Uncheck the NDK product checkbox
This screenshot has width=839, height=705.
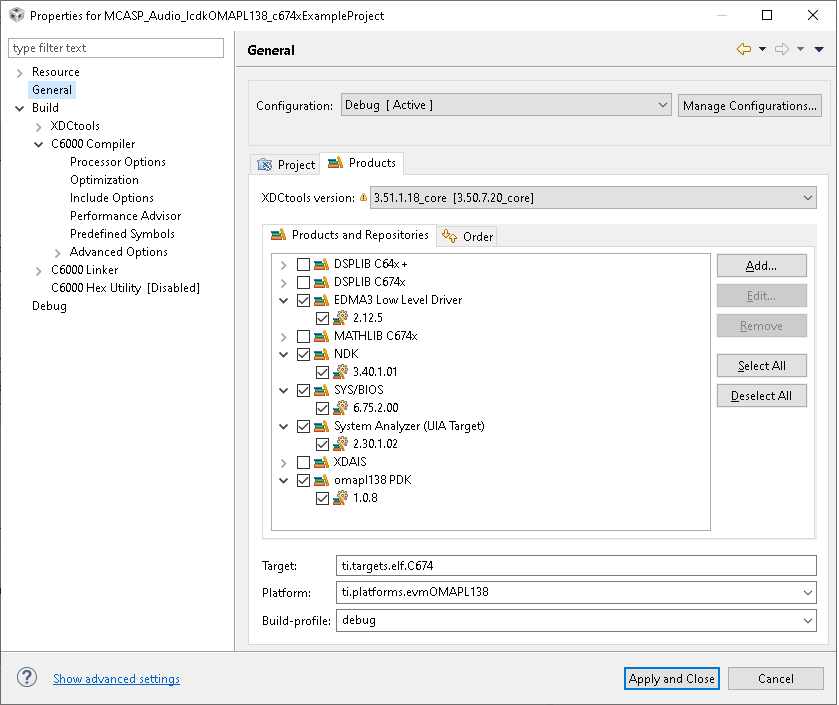click(303, 354)
